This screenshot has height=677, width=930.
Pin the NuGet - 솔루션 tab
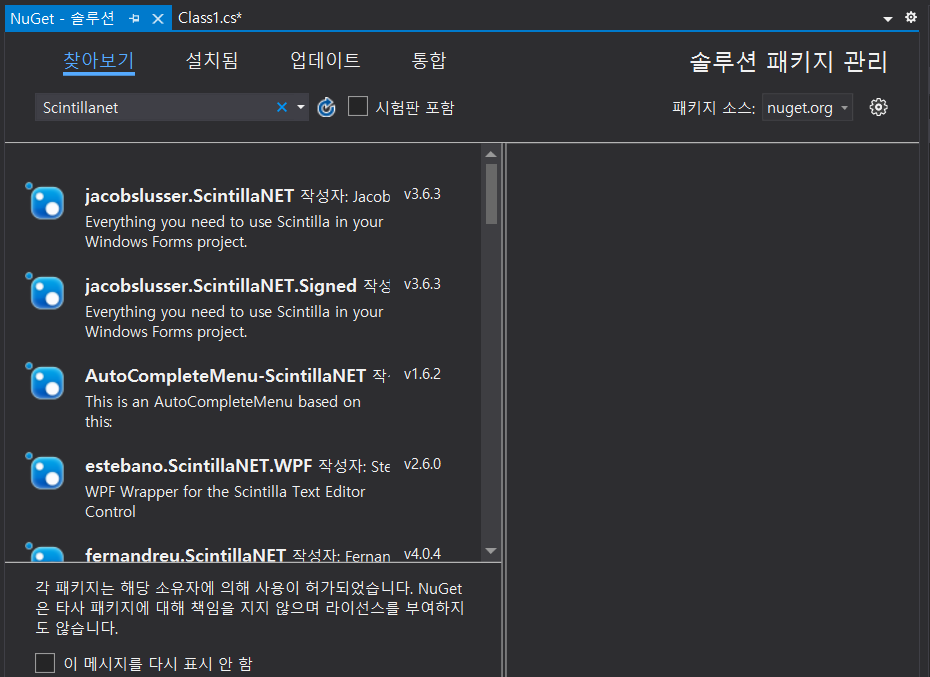point(135,18)
